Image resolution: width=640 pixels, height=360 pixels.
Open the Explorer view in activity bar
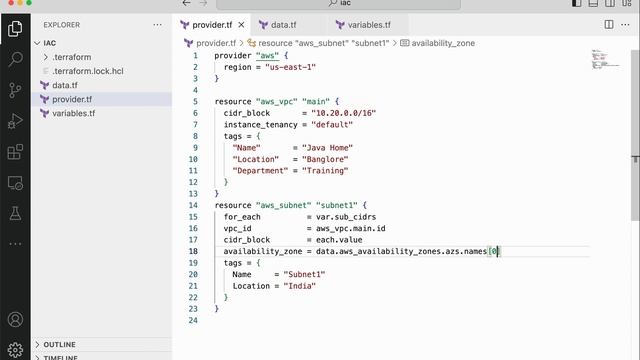point(15,29)
